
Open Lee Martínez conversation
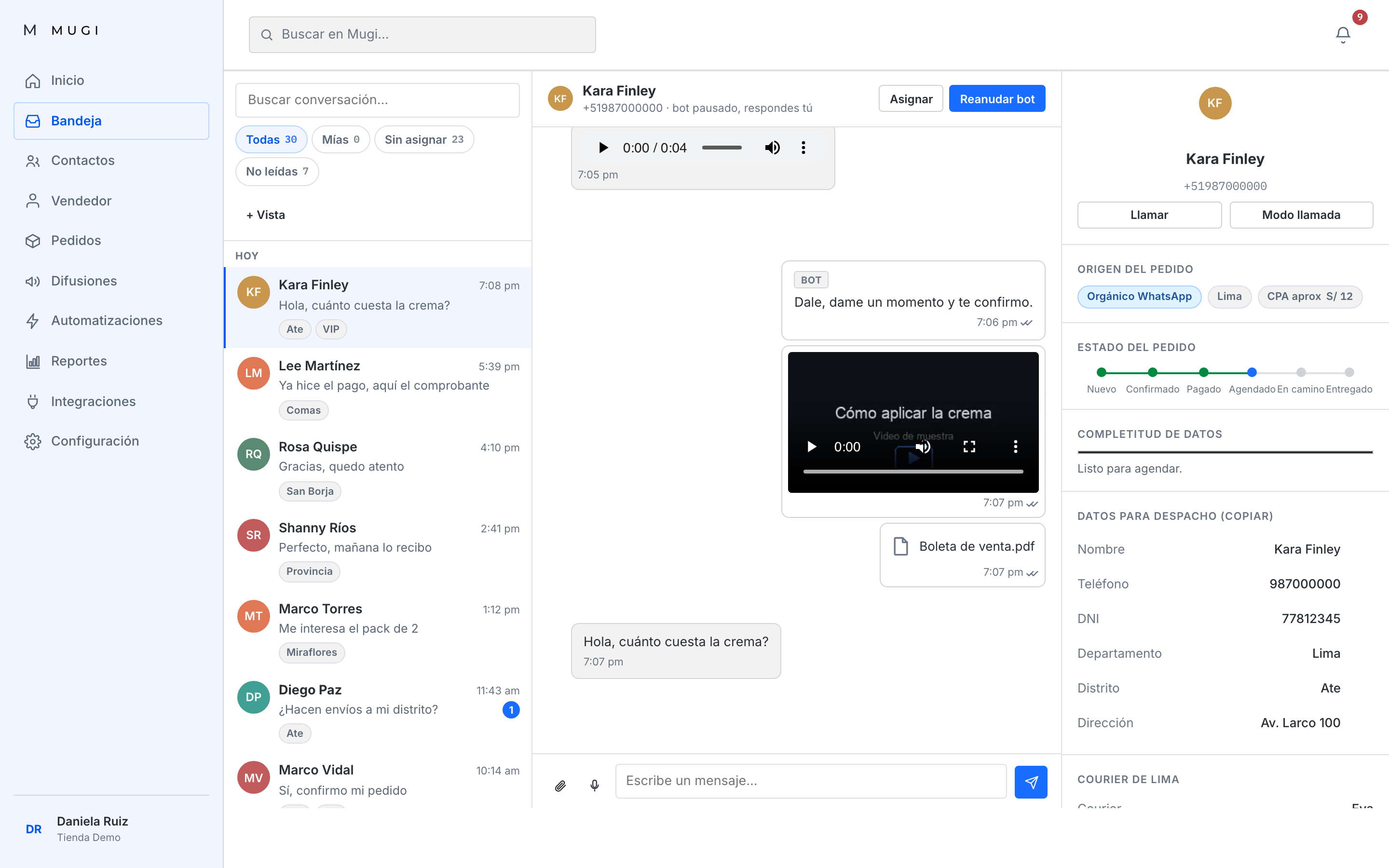click(378, 388)
